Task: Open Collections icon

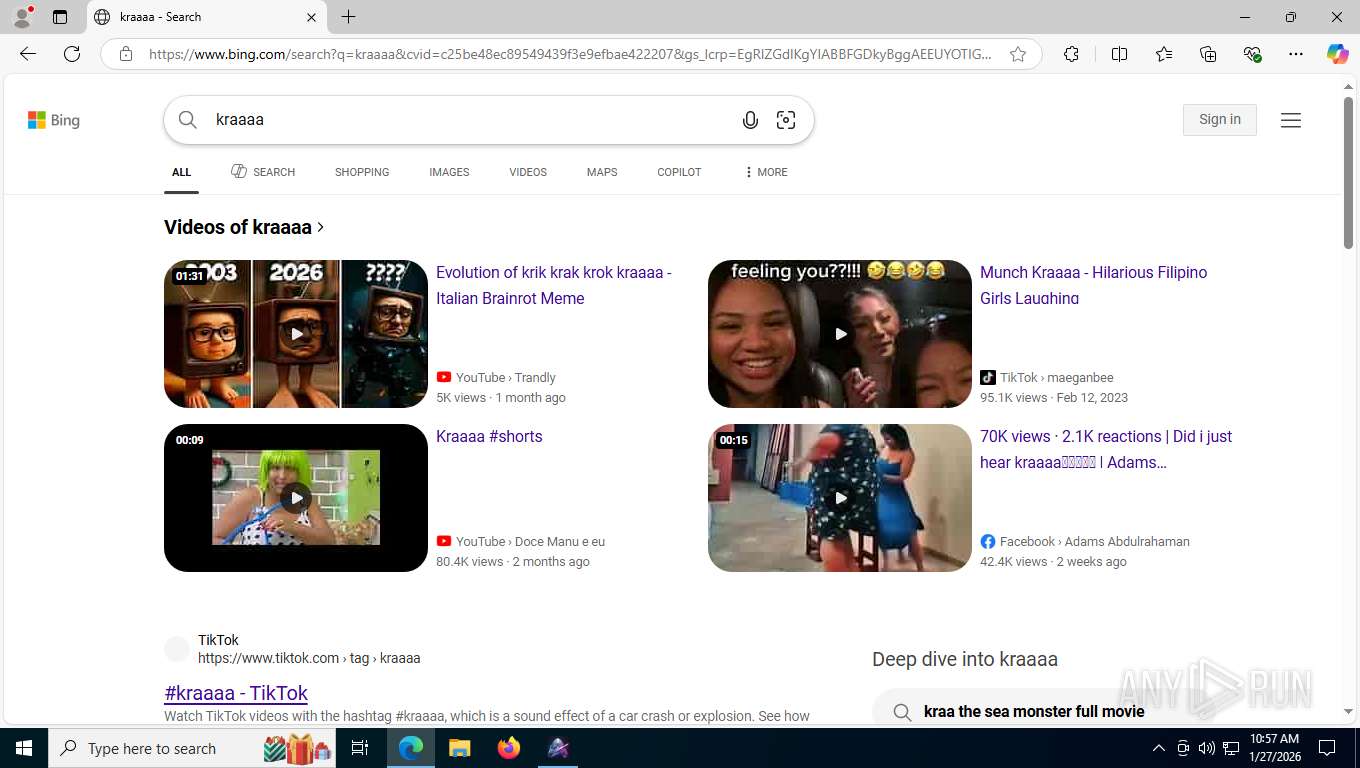Action: (x=1208, y=54)
